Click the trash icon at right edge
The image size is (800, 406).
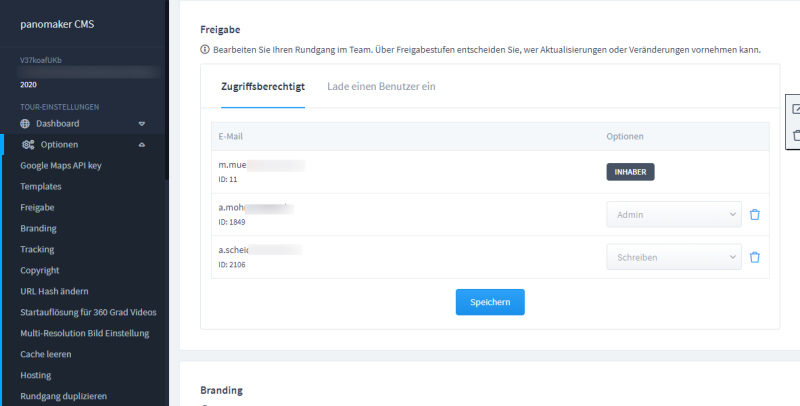pos(796,135)
